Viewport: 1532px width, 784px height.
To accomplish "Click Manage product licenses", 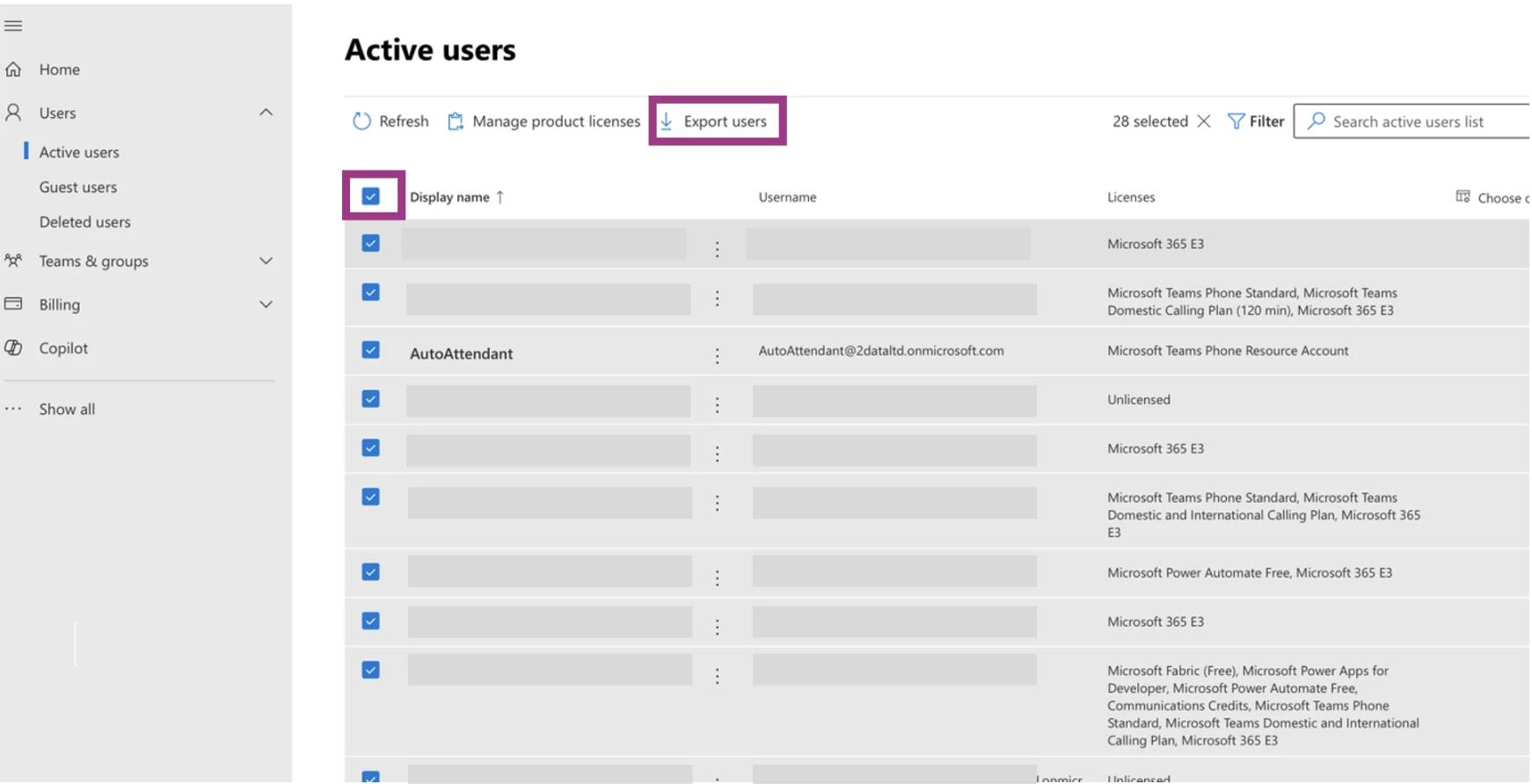I will coord(556,121).
